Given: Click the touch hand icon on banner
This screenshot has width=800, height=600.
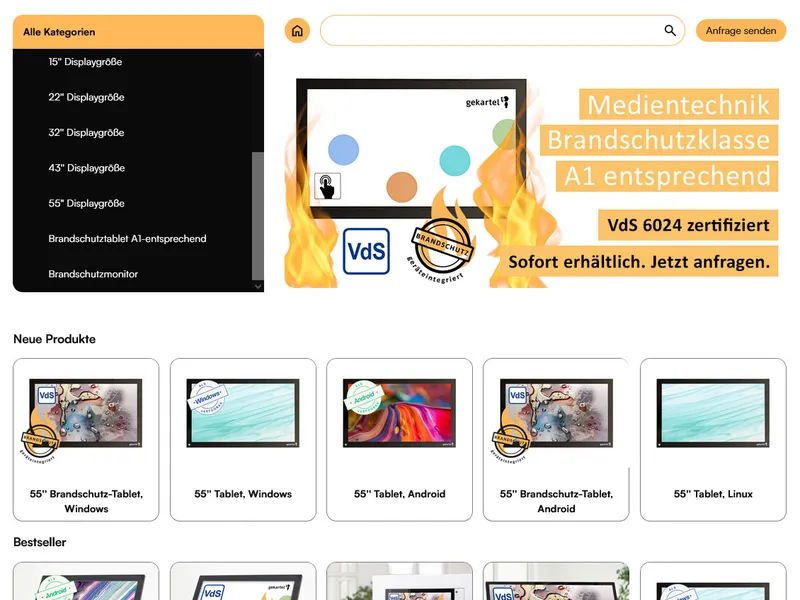Looking at the screenshot, I should [328, 186].
